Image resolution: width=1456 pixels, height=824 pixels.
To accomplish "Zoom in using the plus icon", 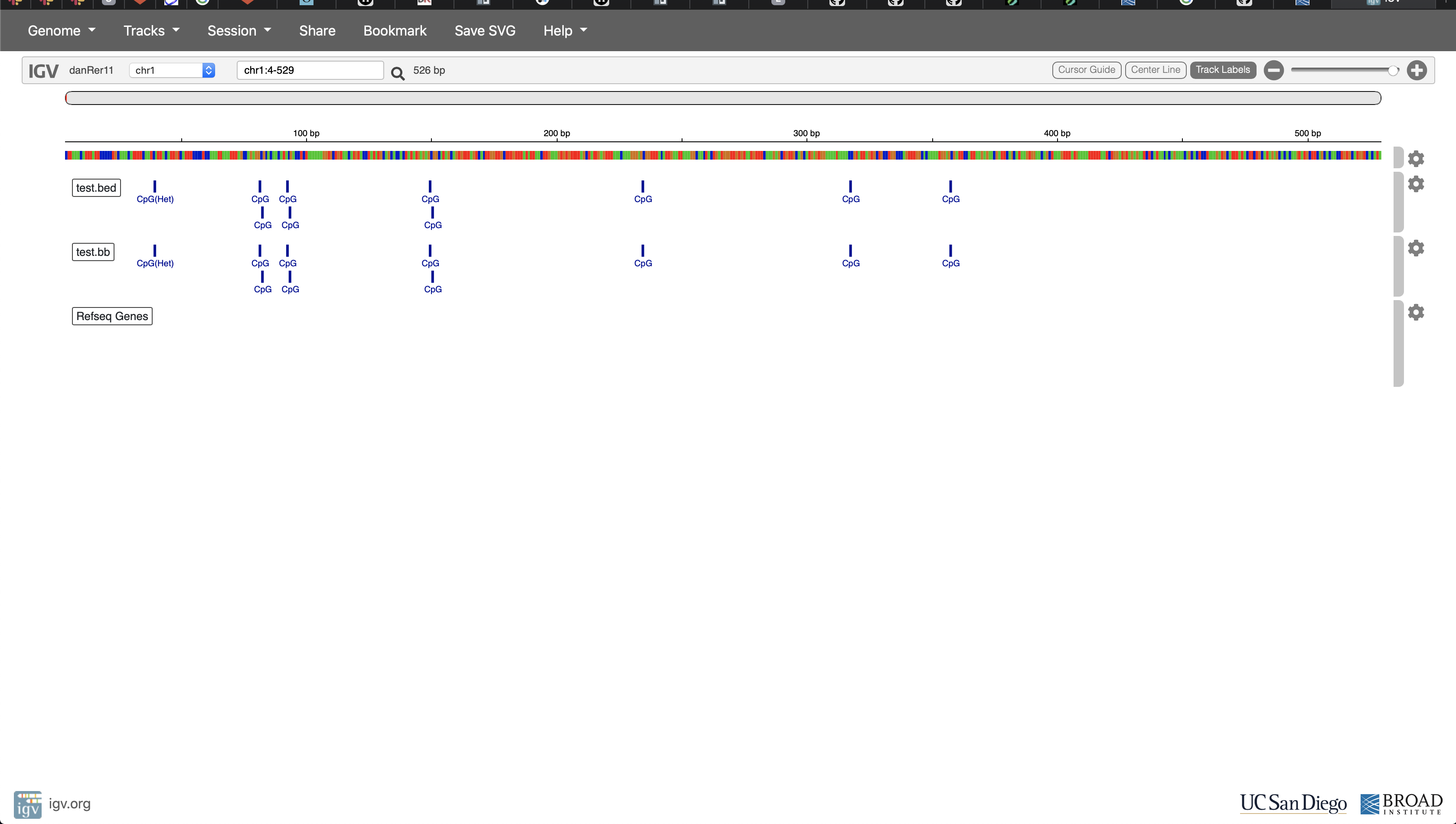I will point(1417,70).
